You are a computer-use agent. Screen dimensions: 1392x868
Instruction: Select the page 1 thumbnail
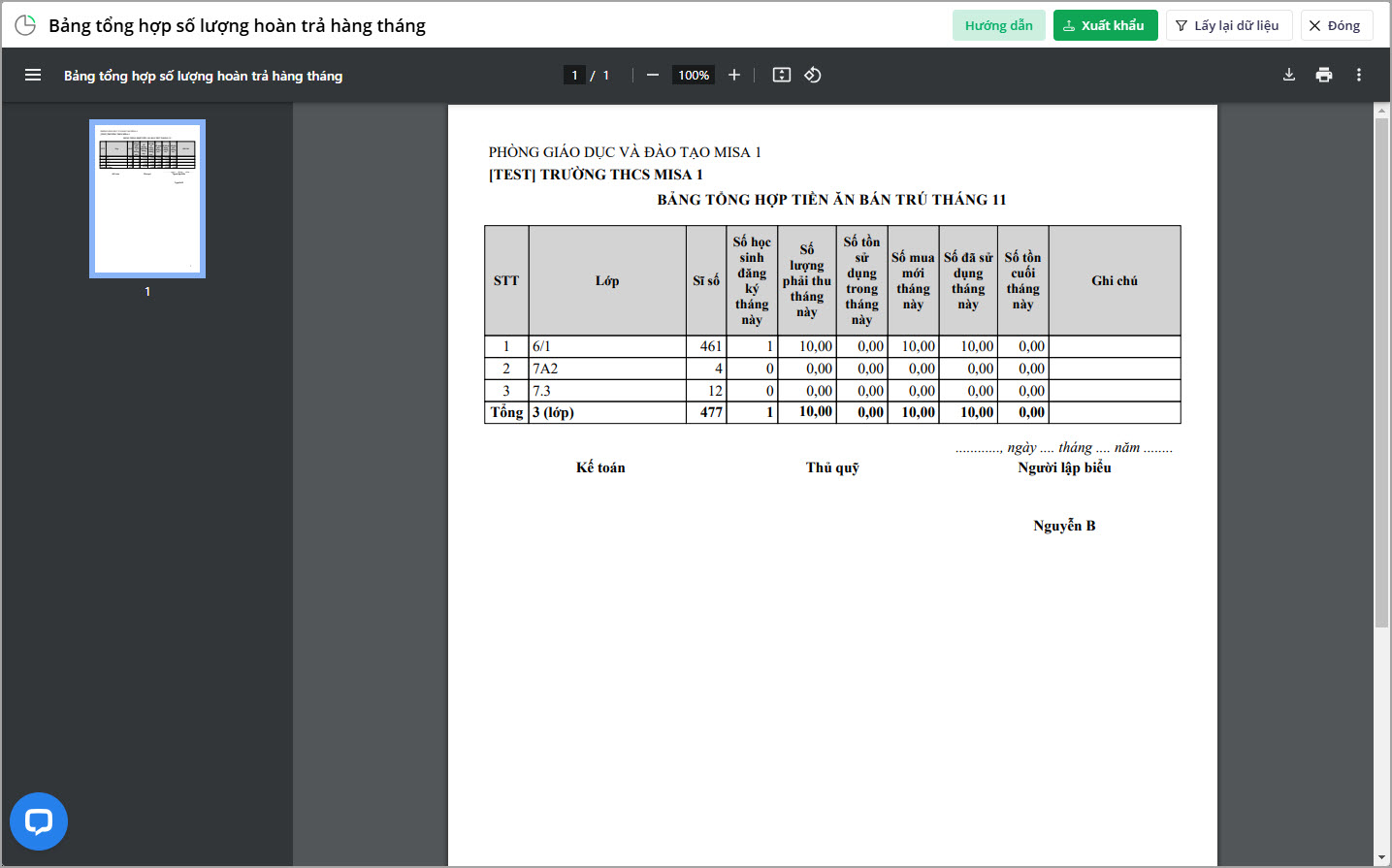coord(147,199)
